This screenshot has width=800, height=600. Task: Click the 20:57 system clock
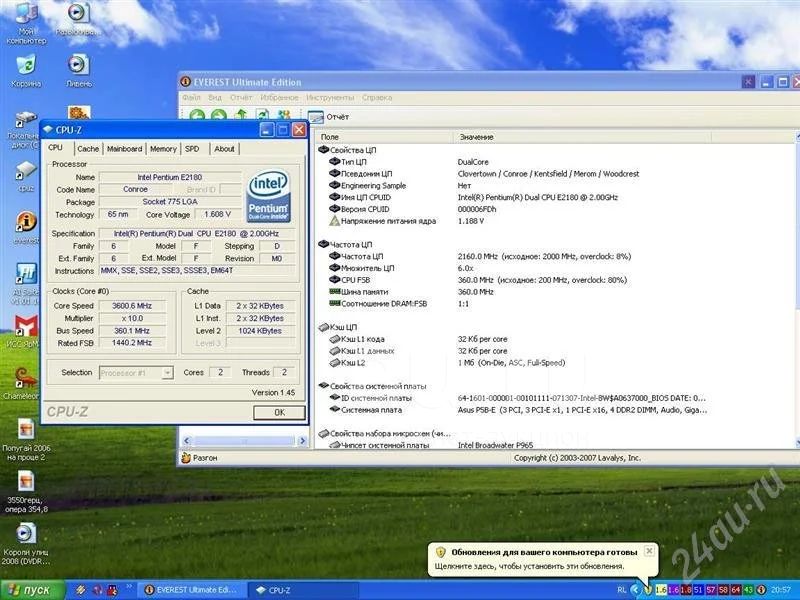coord(781,590)
